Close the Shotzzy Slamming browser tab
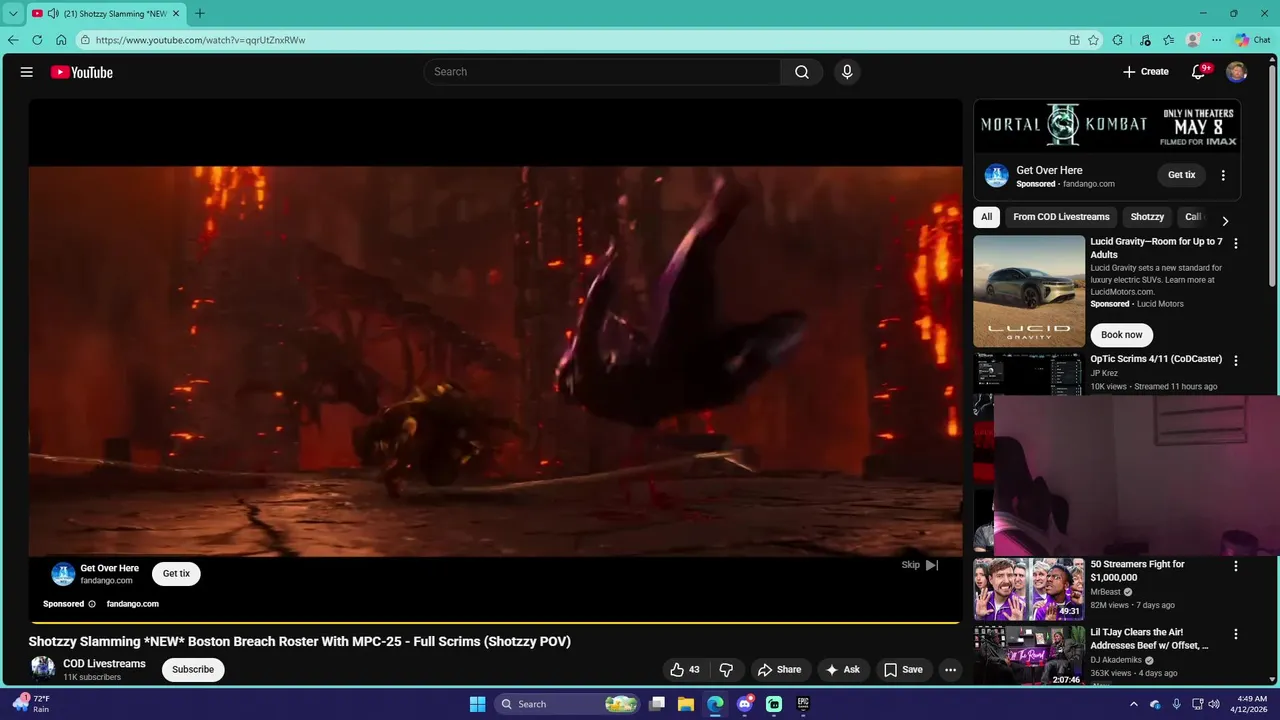Screen dimensions: 1280x720 point(176,14)
